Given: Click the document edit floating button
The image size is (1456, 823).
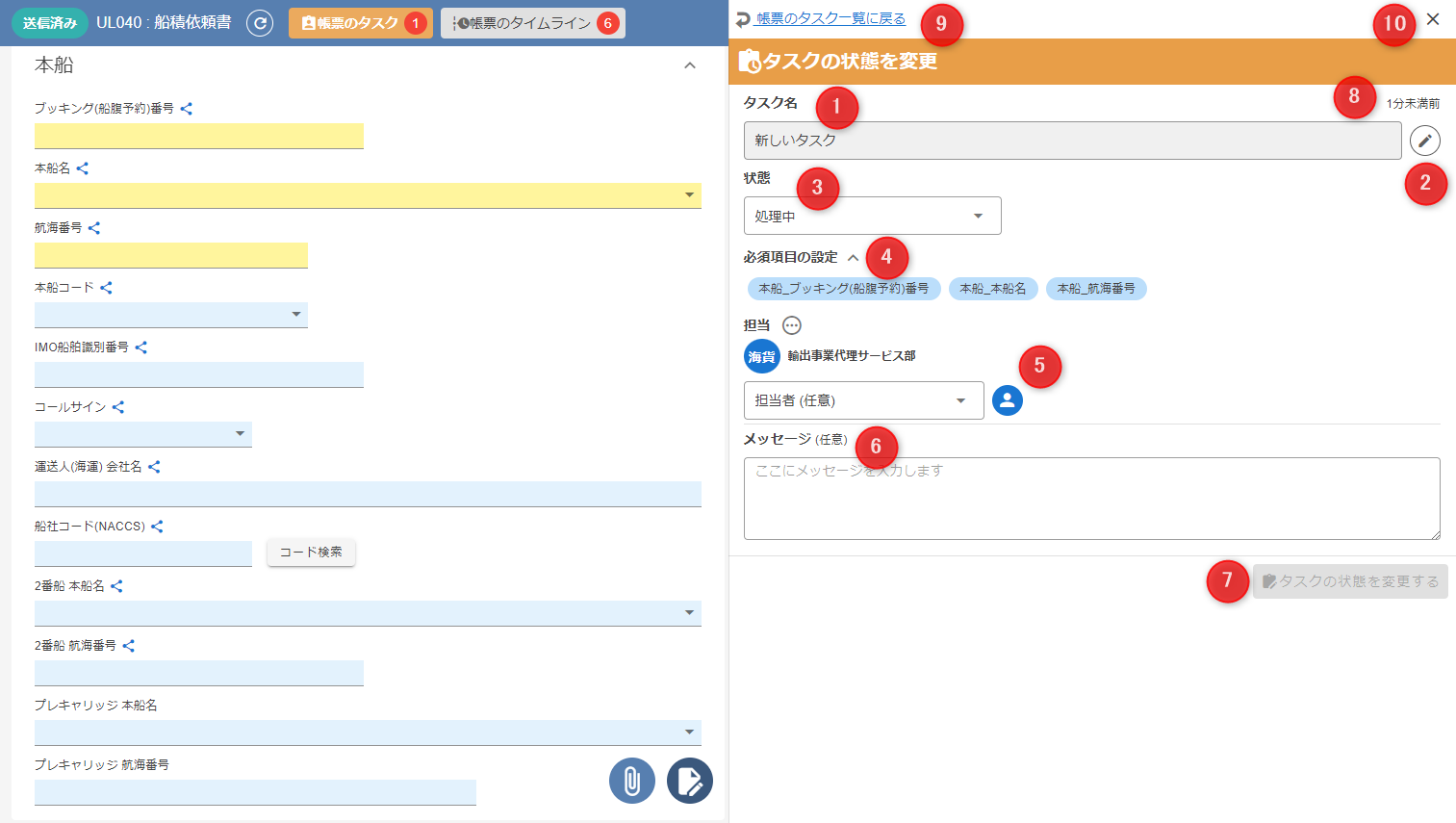Looking at the screenshot, I should tap(689, 781).
